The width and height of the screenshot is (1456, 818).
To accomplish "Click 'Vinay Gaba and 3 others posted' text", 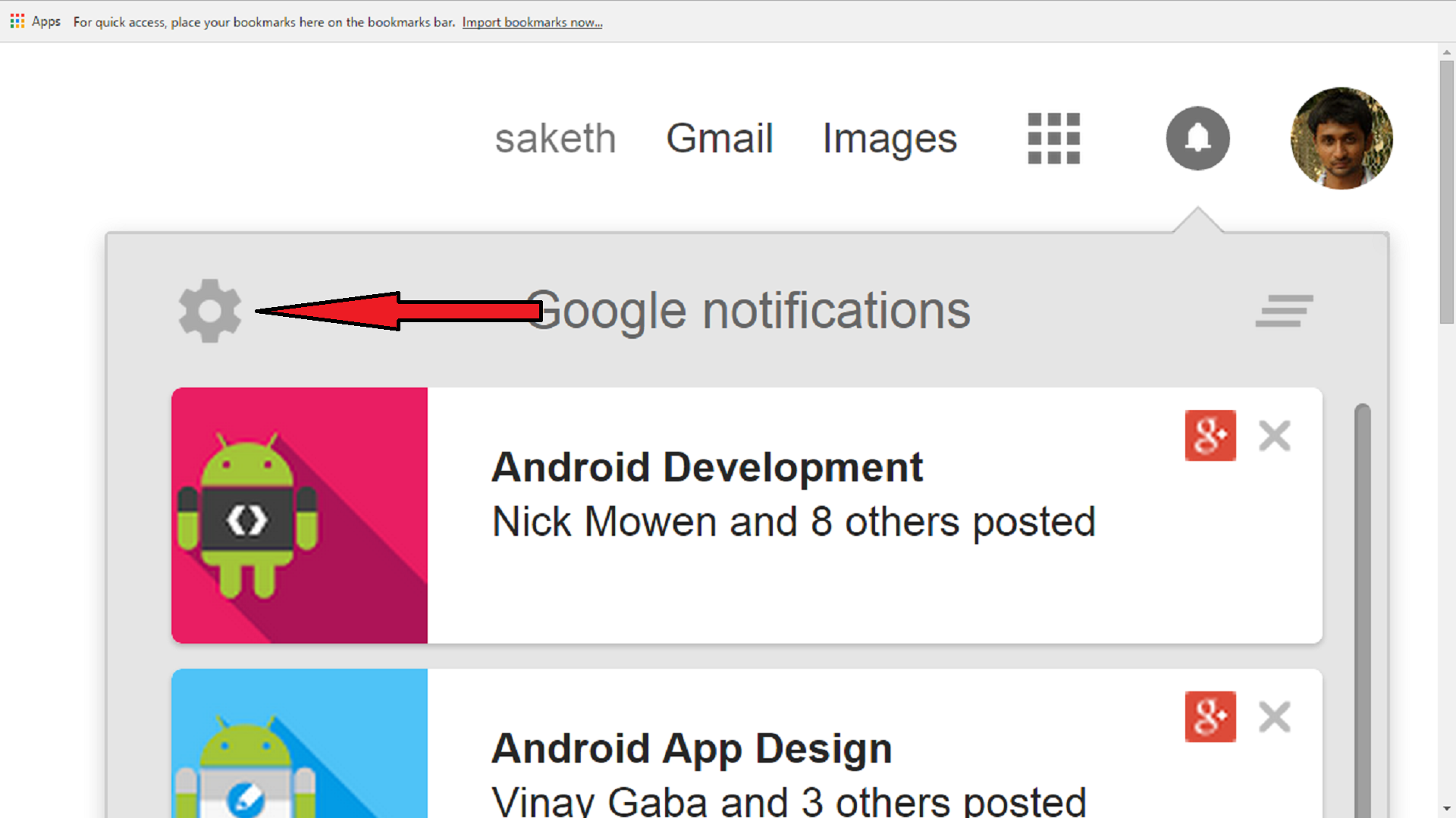I will pyautogui.click(x=789, y=801).
